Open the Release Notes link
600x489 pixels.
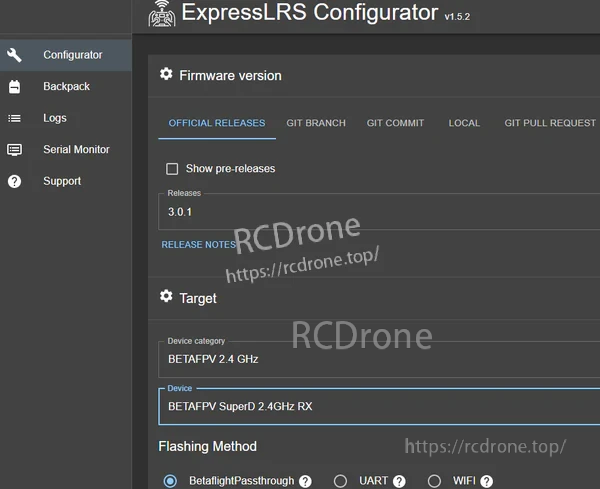pos(199,244)
